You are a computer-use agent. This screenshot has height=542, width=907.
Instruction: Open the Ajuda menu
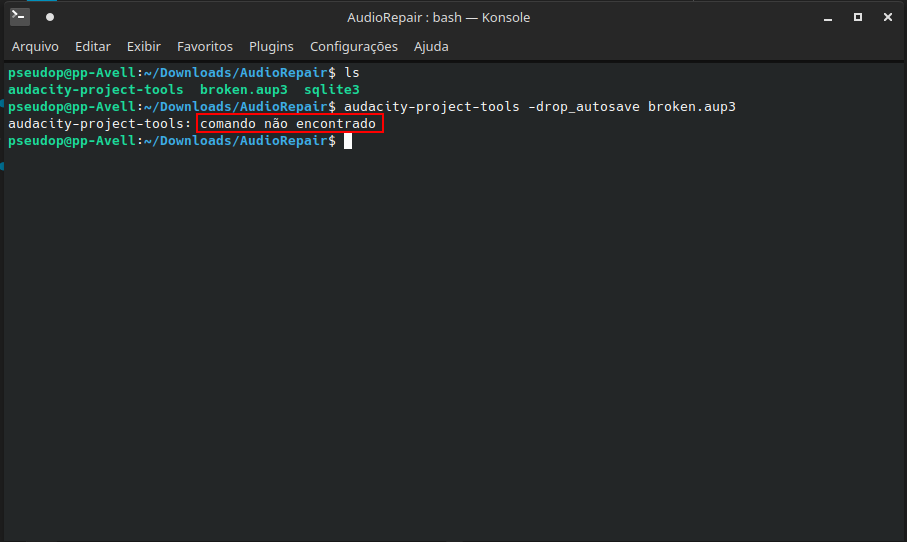pos(431,47)
